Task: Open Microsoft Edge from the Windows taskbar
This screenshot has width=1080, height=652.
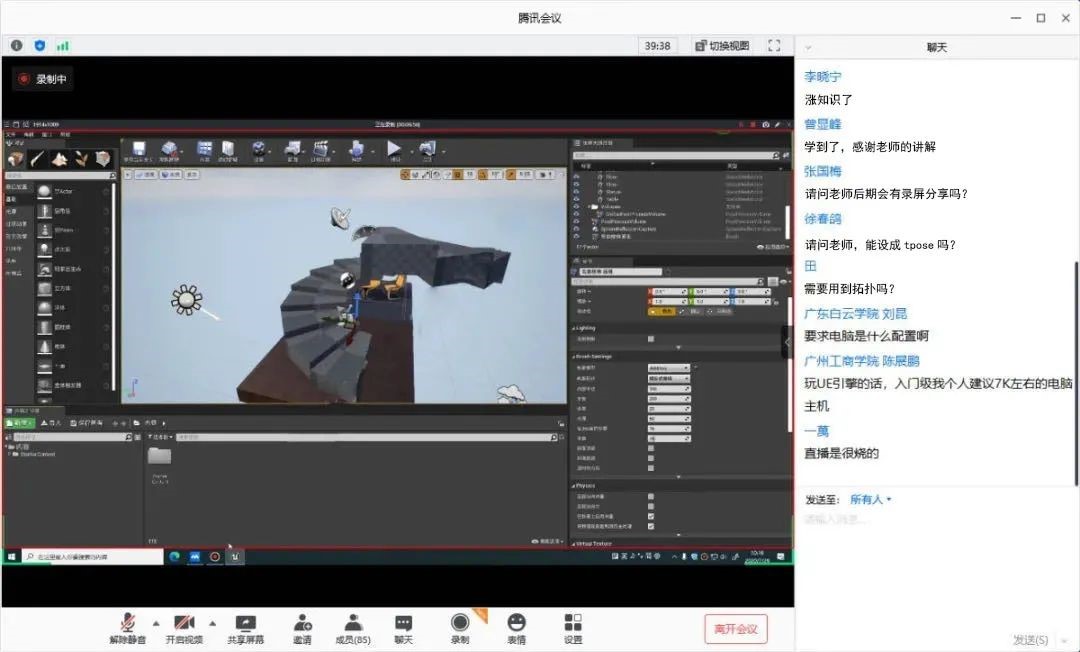Action: click(x=174, y=556)
